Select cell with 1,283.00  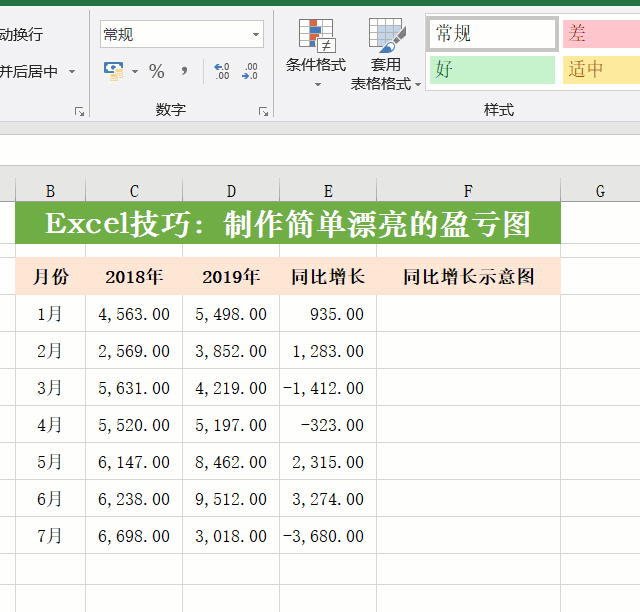[x=328, y=350]
